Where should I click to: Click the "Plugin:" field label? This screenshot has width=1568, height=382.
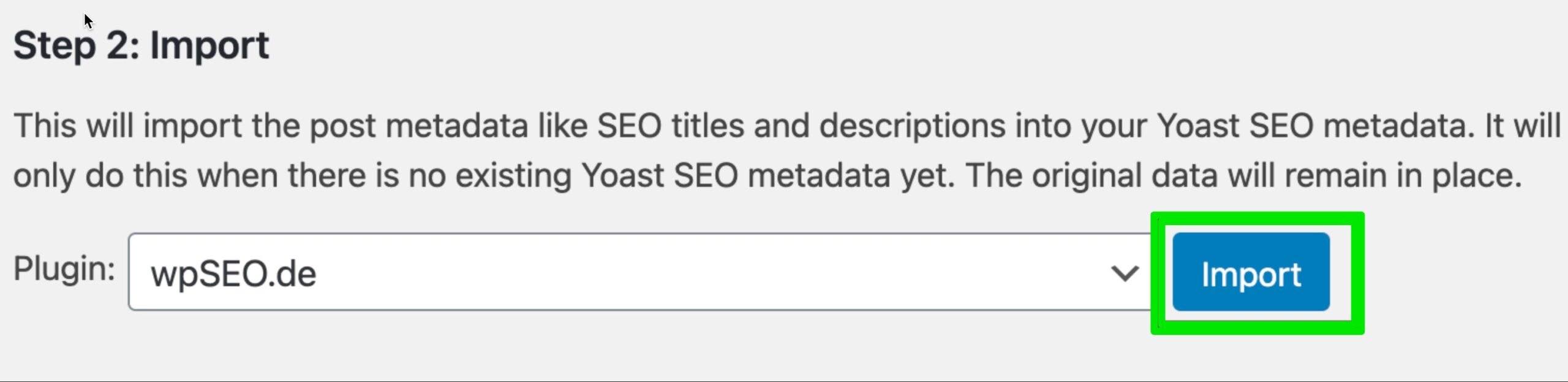click(x=64, y=269)
